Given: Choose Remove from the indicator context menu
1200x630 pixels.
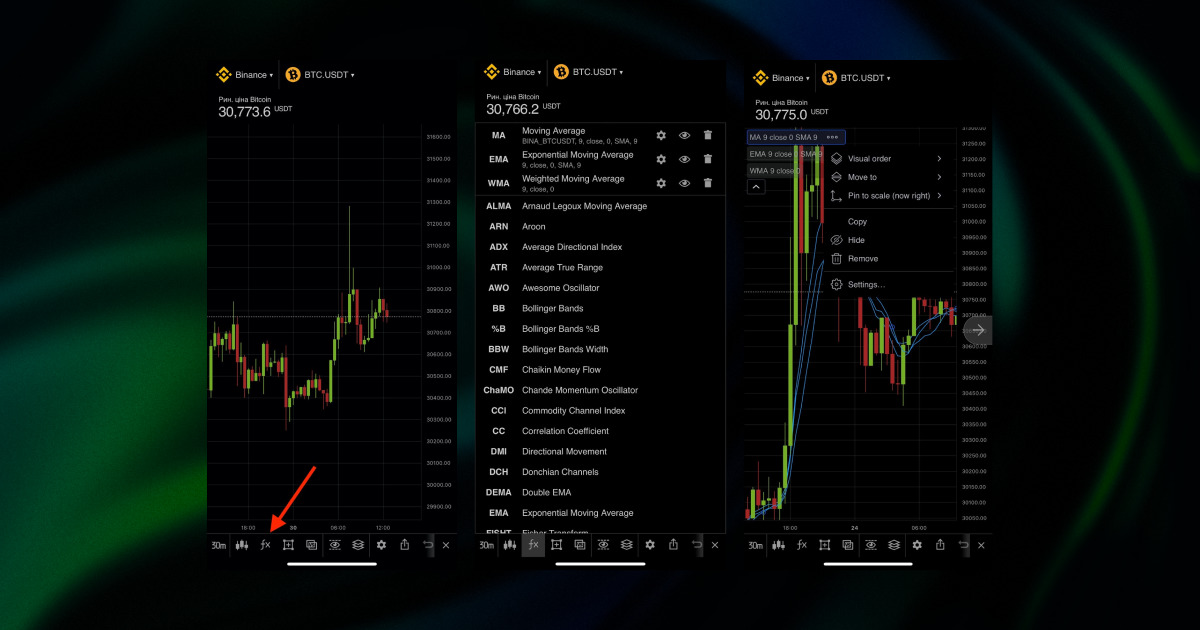Looking at the screenshot, I should pyautogui.click(x=865, y=258).
